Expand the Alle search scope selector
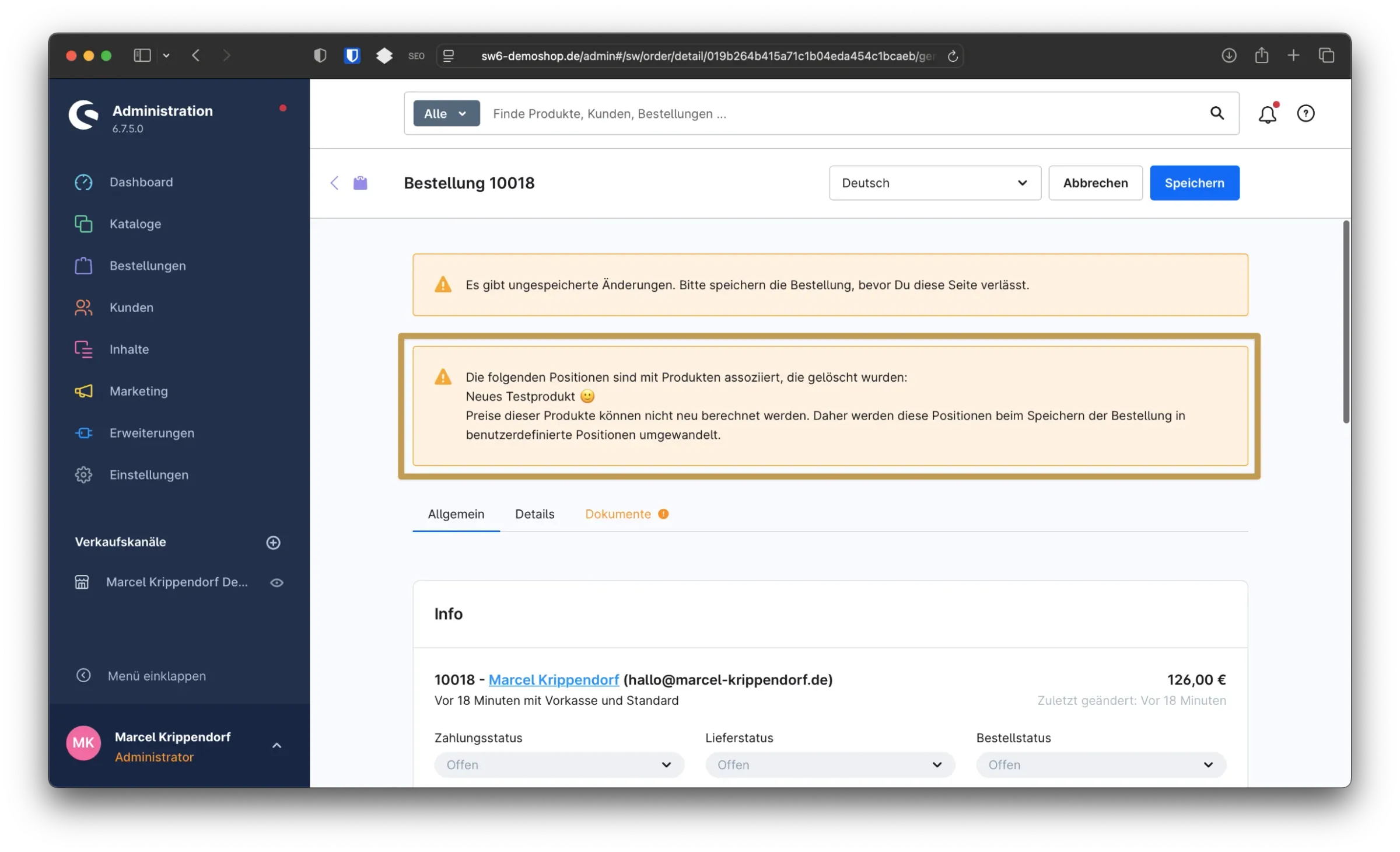 tap(446, 113)
